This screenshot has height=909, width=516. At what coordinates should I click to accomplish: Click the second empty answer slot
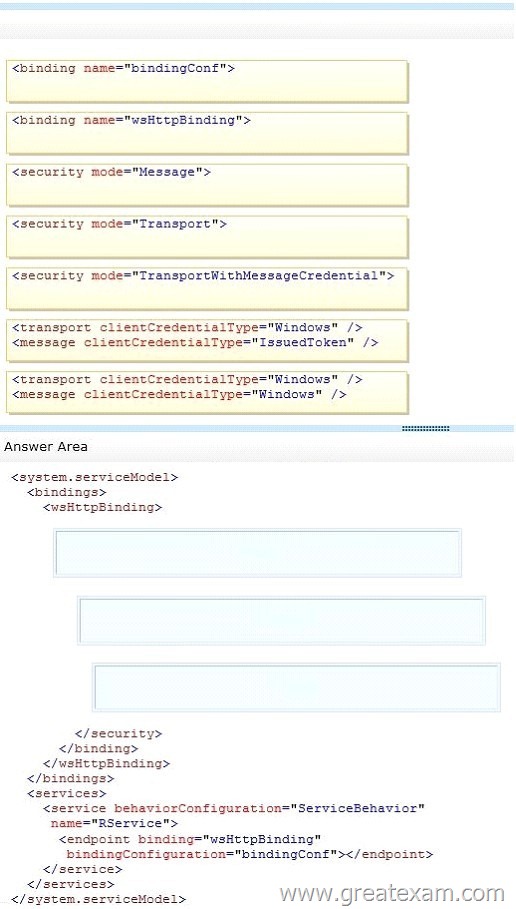[x=281, y=620]
